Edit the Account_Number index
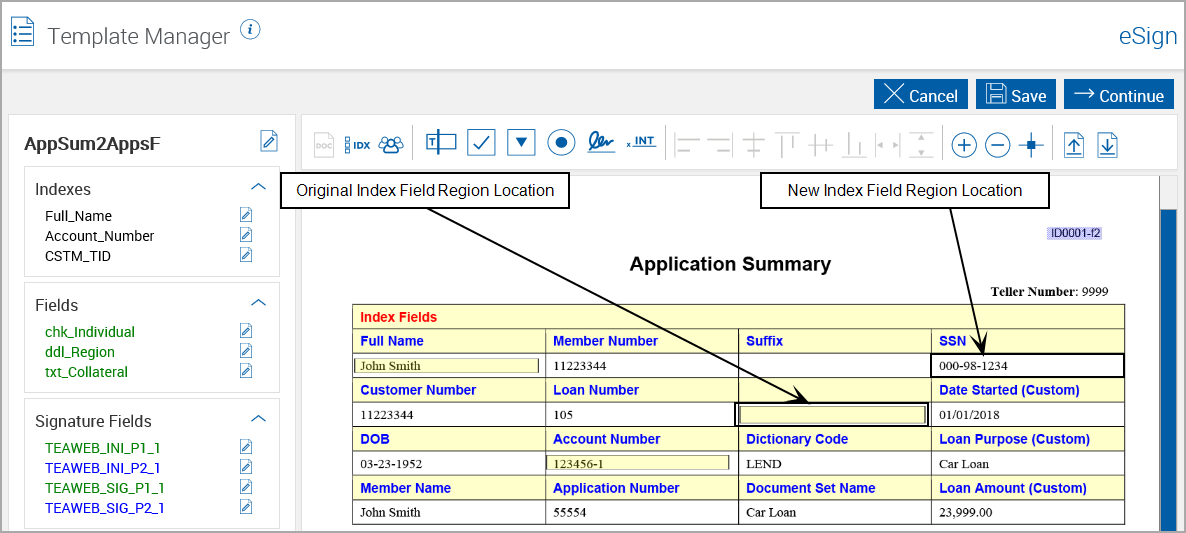The width and height of the screenshot is (1186, 533). tap(246, 235)
